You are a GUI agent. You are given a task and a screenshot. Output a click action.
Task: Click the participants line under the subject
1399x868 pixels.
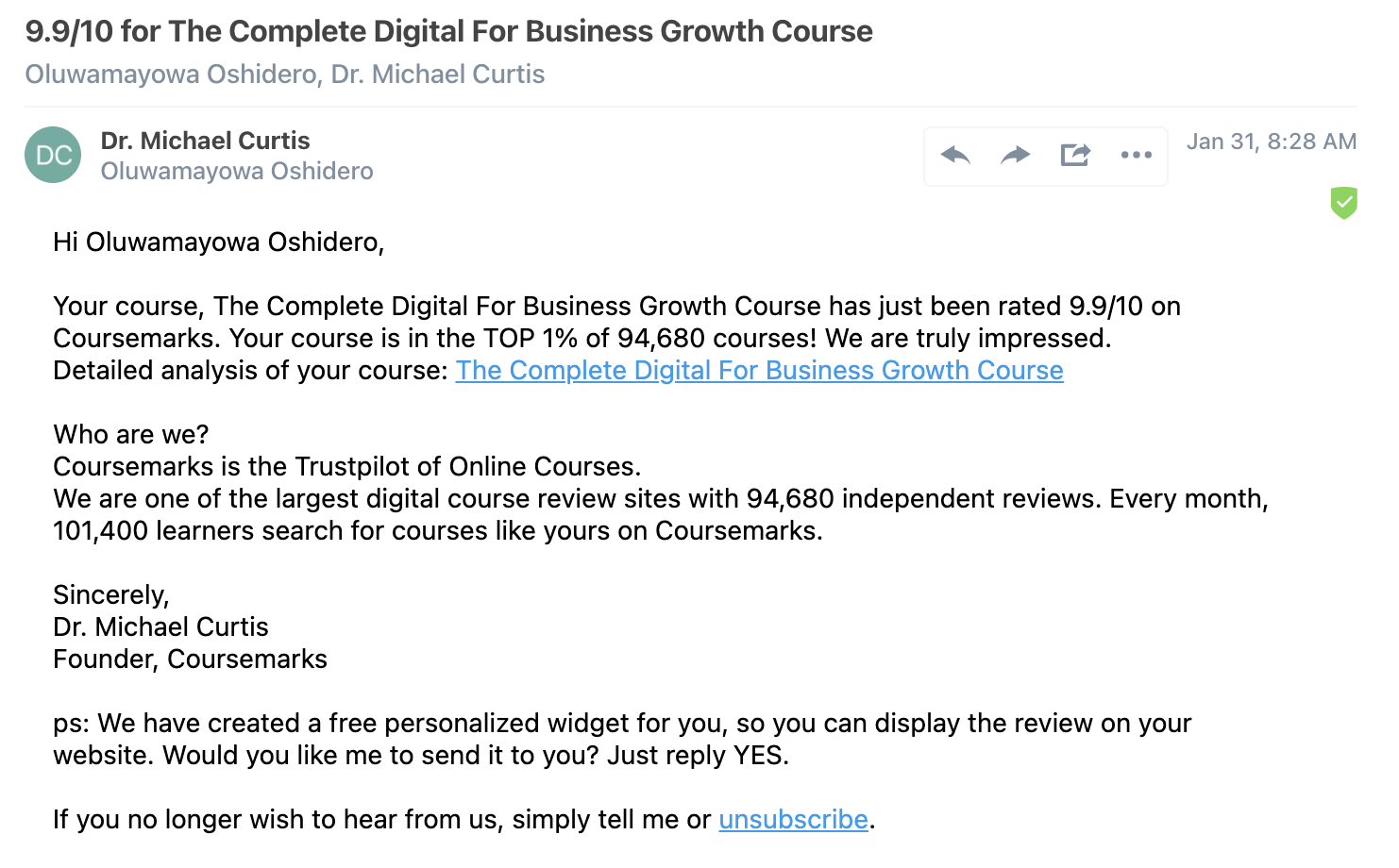(x=284, y=75)
